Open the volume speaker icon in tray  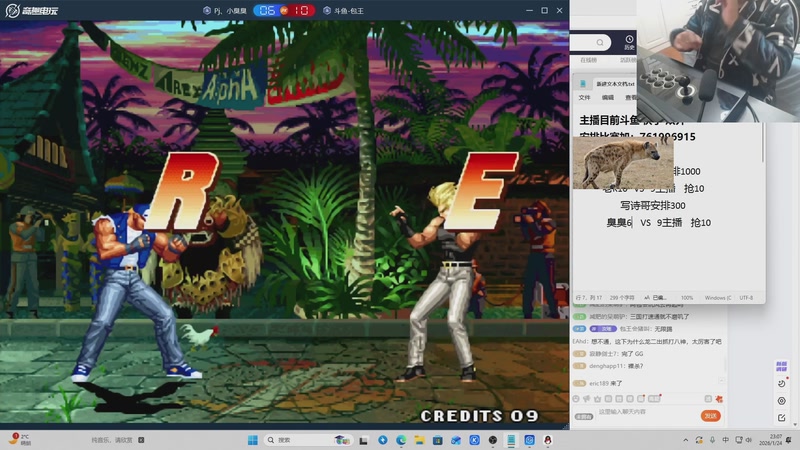coord(749,440)
